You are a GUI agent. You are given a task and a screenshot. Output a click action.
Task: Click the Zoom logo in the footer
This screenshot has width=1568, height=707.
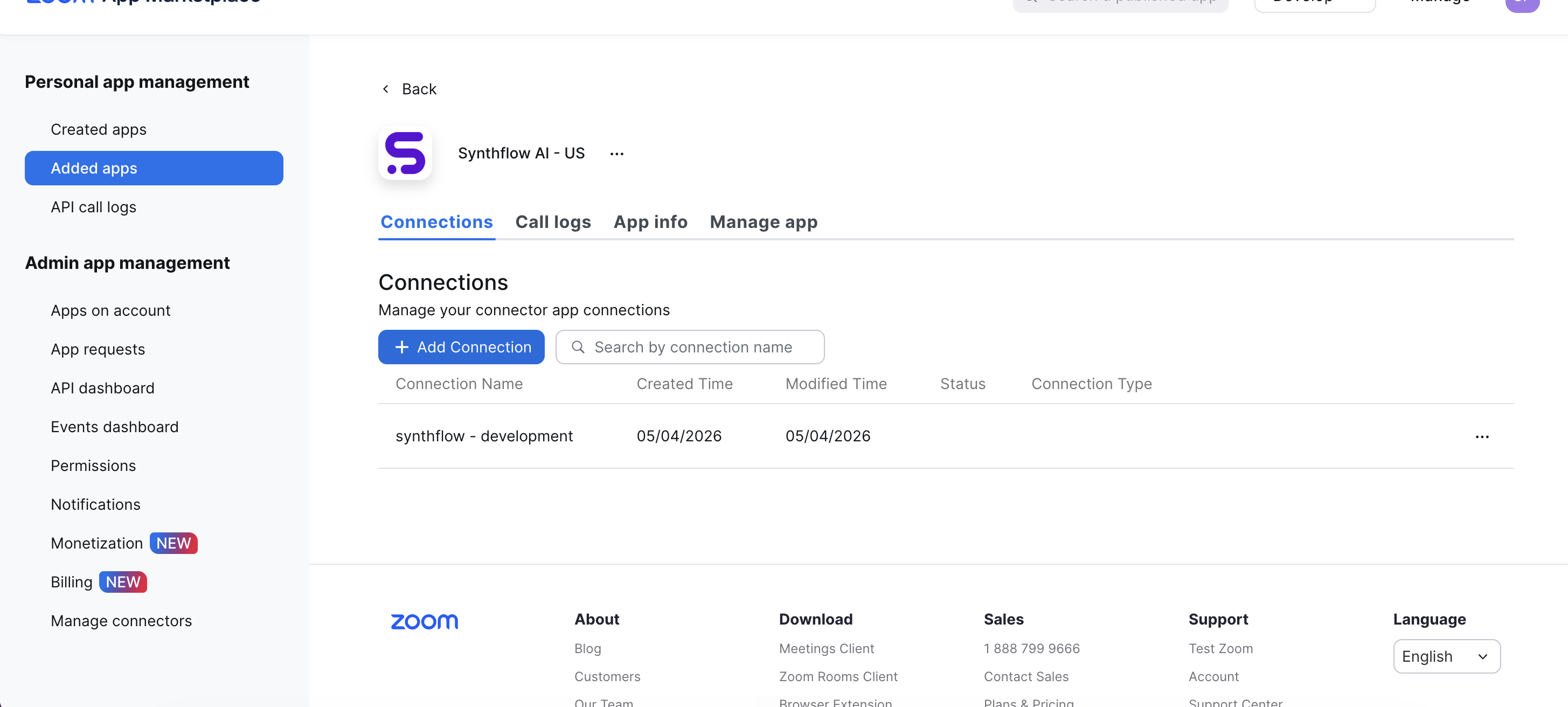tap(424, 621)
